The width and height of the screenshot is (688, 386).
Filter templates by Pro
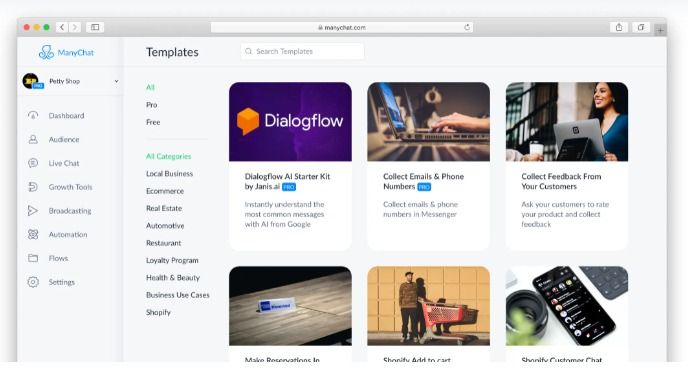click(x=151, y=105)
